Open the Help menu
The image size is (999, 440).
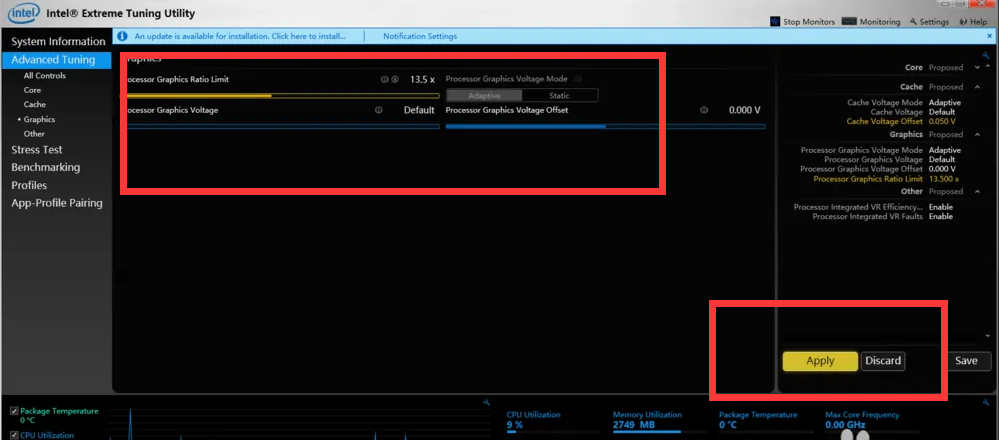click(973, 22)
